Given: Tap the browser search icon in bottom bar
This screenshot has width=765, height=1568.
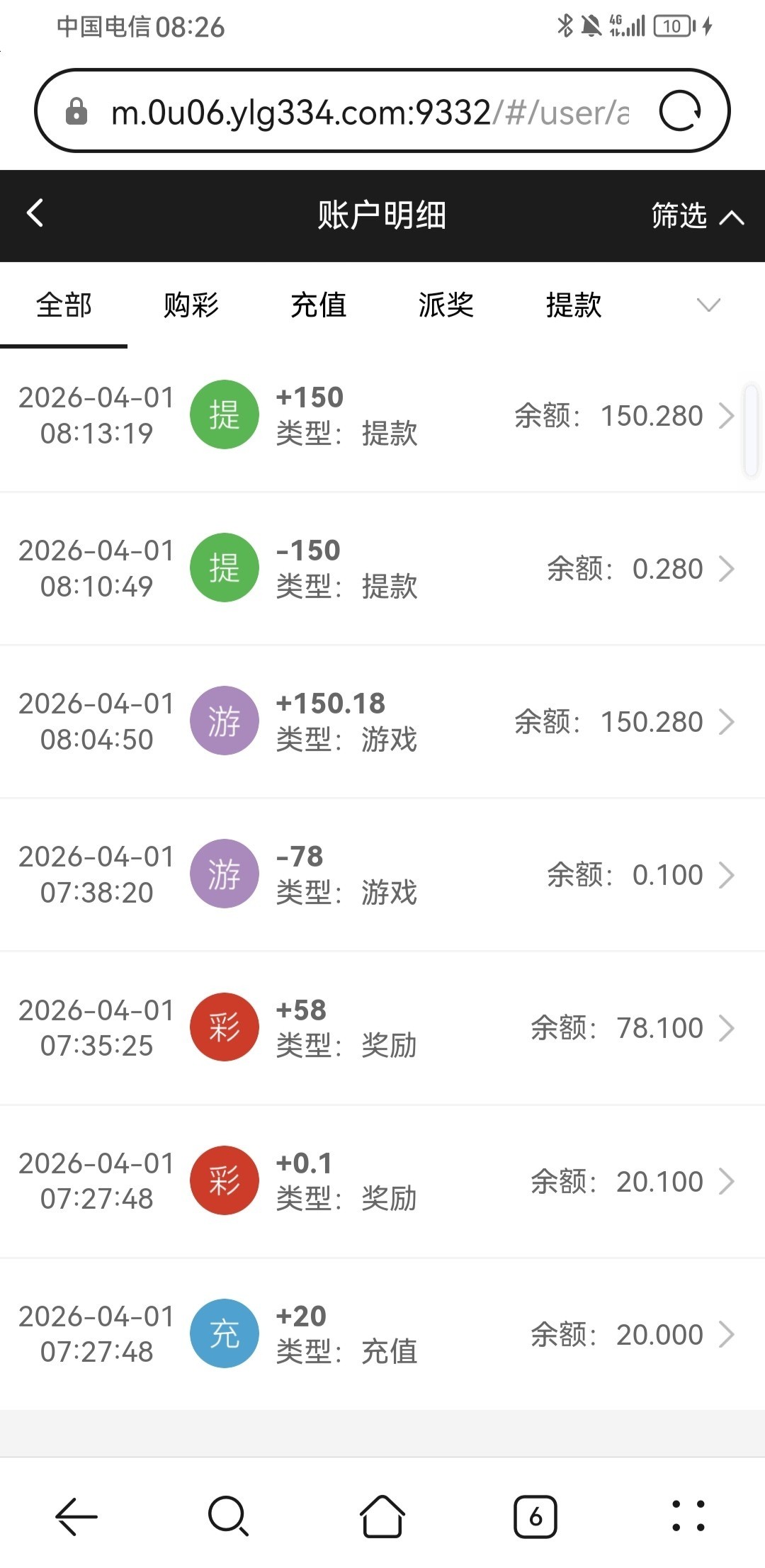Looking at the screenshot, I should [x=228, y=1517].
